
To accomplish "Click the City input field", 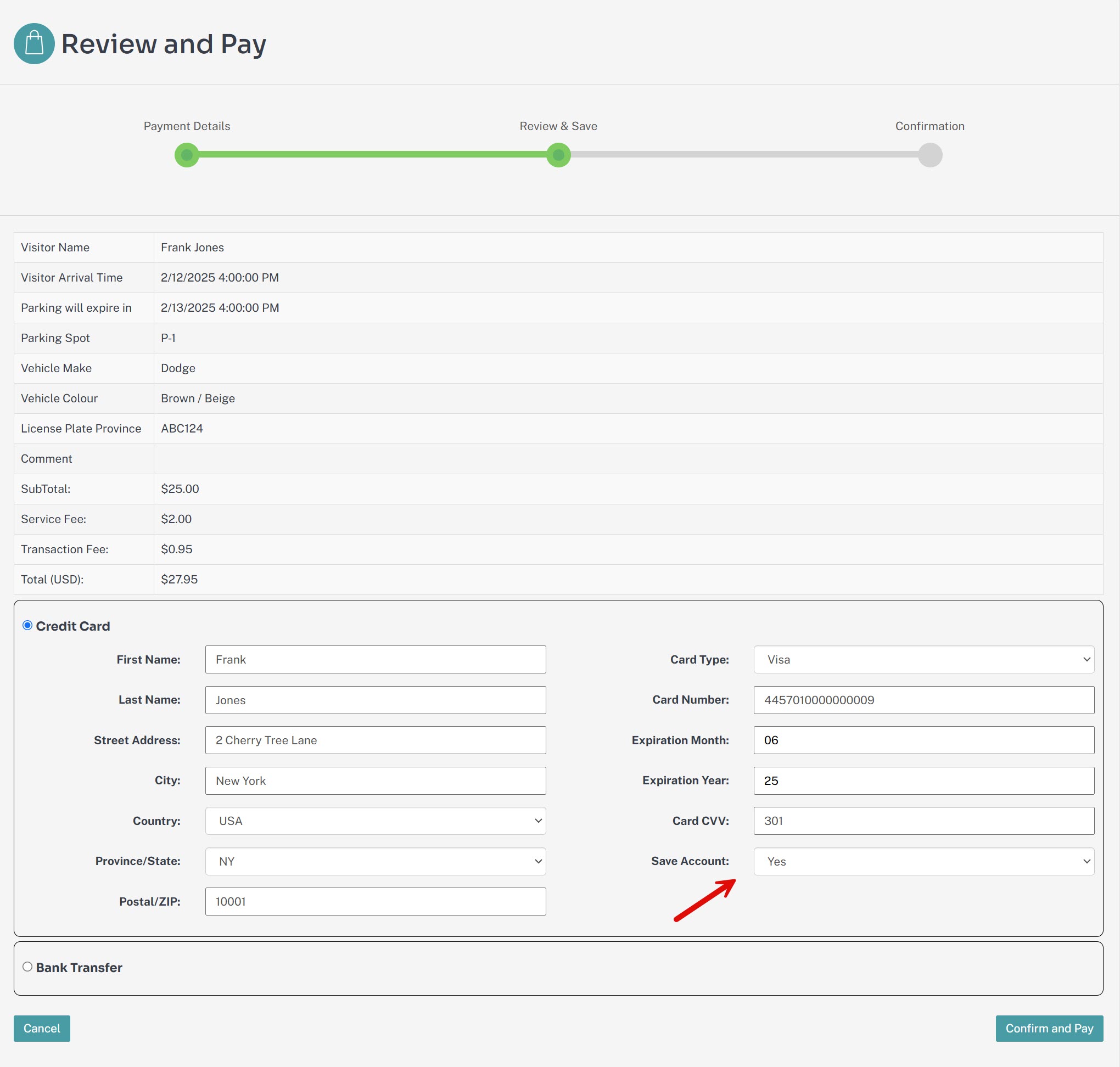I will [x=376, y=780].
